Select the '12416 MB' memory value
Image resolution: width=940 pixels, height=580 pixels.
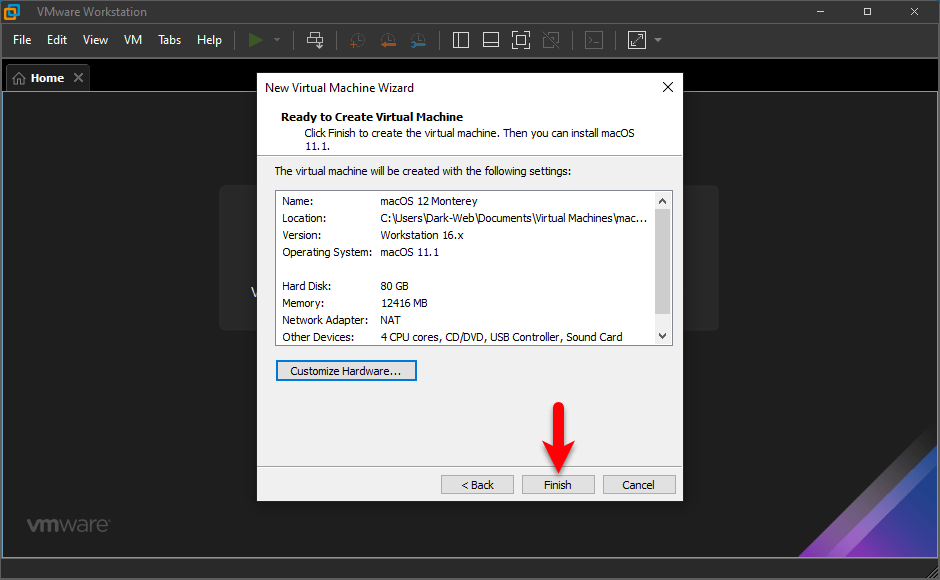point(404,303)
